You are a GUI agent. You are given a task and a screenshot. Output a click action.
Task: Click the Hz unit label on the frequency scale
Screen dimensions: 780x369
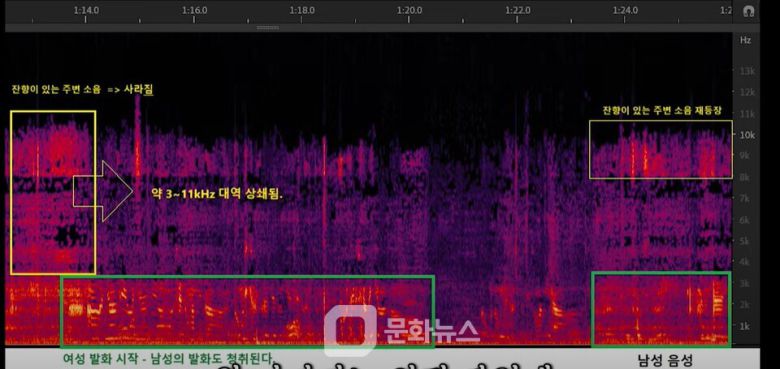[x=745, y=40]
